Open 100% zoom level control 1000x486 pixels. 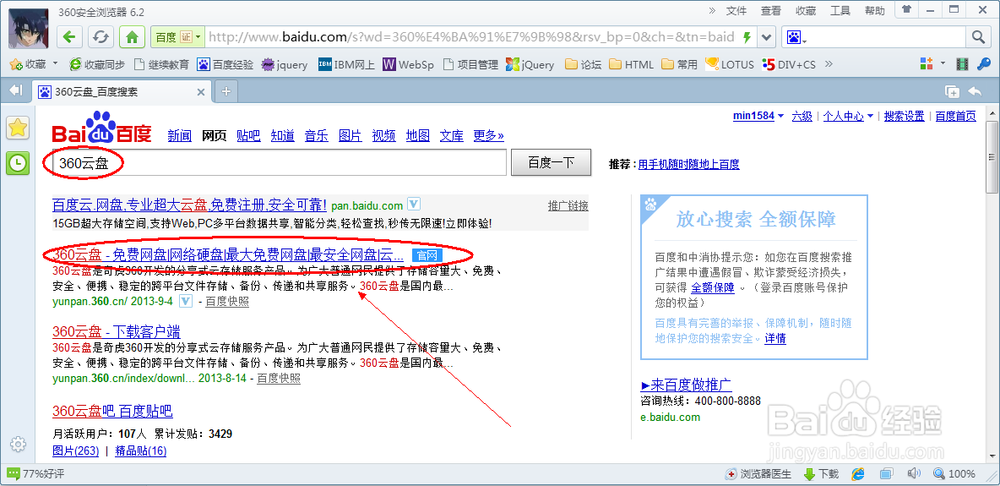click(x=955, y=474)
